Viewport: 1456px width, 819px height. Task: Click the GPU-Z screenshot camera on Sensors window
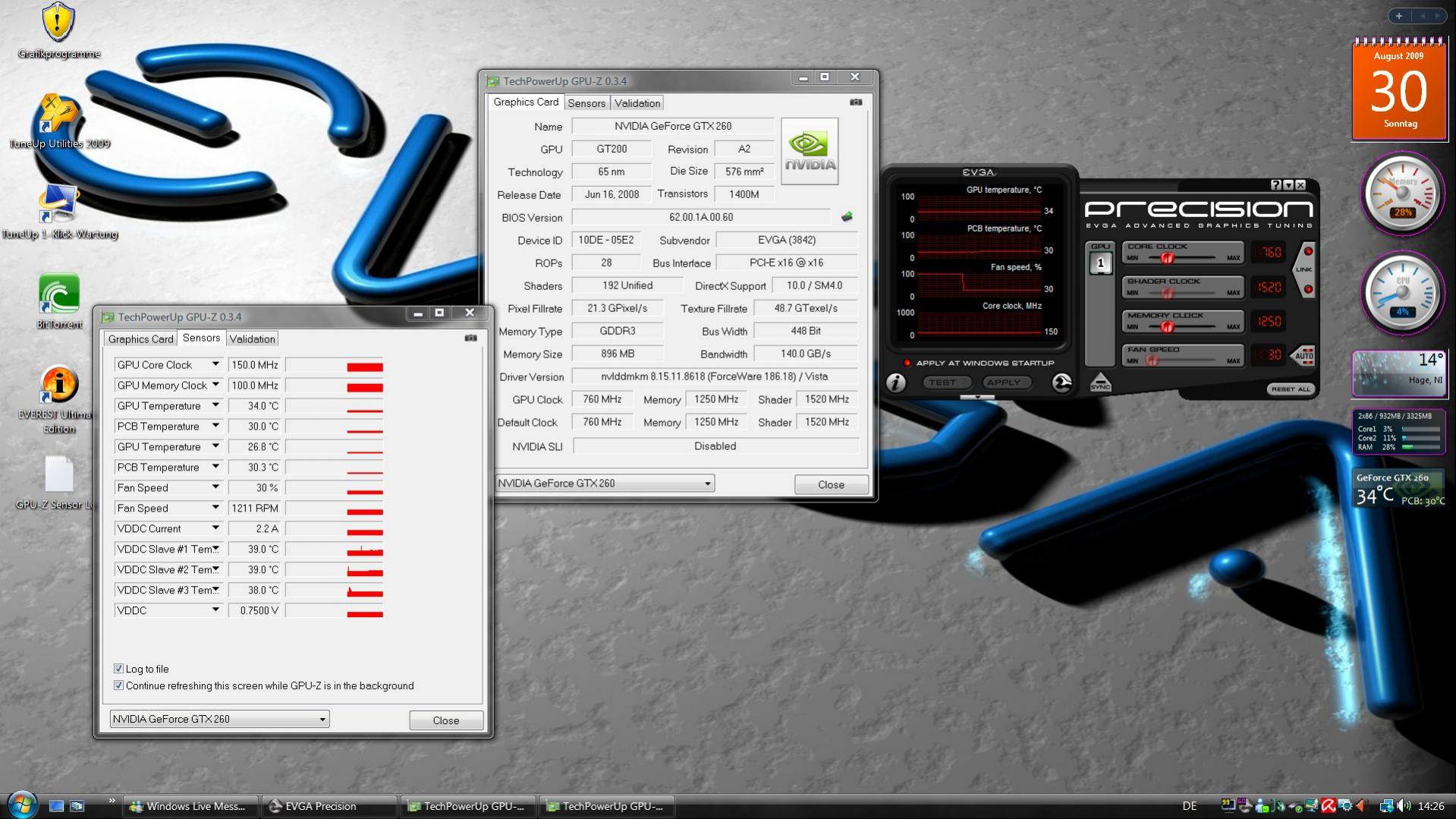(470, 338)
